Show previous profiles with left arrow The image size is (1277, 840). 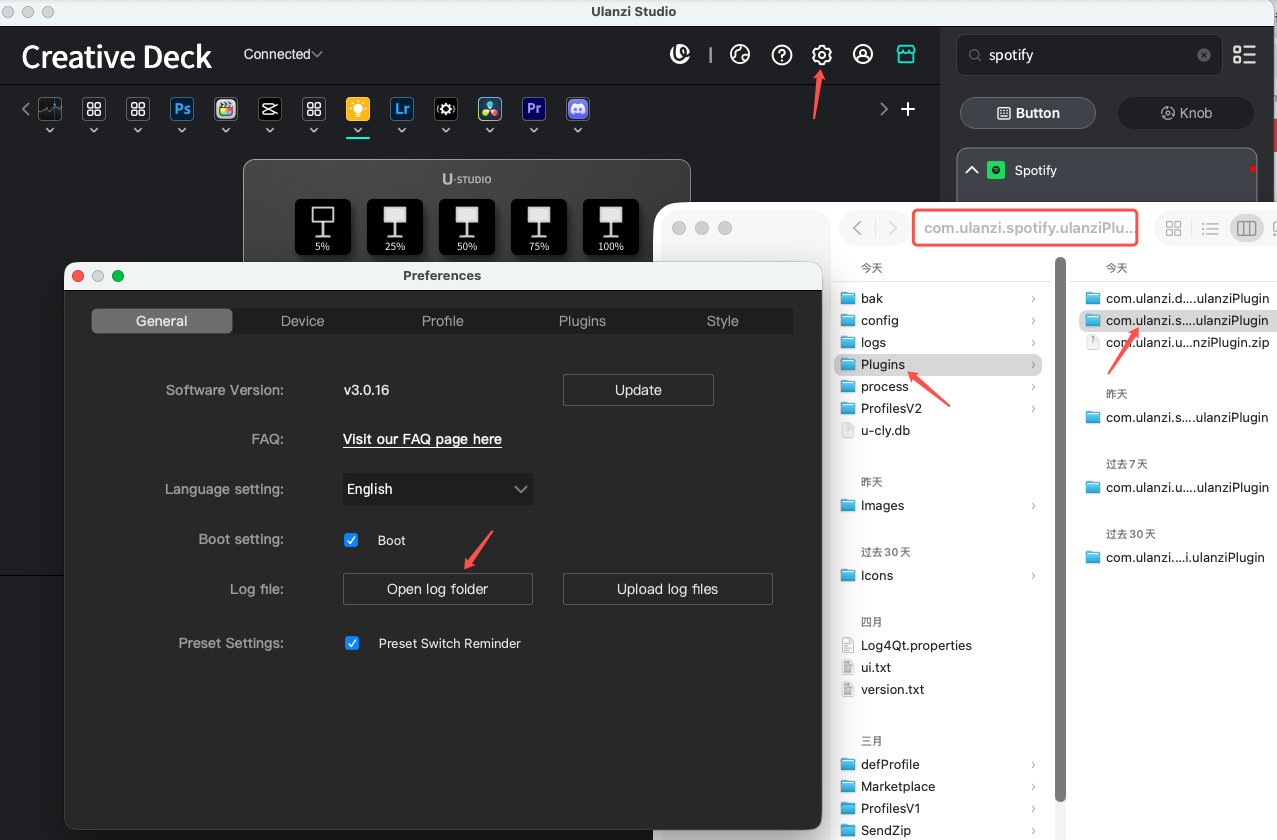pos(25,109)
